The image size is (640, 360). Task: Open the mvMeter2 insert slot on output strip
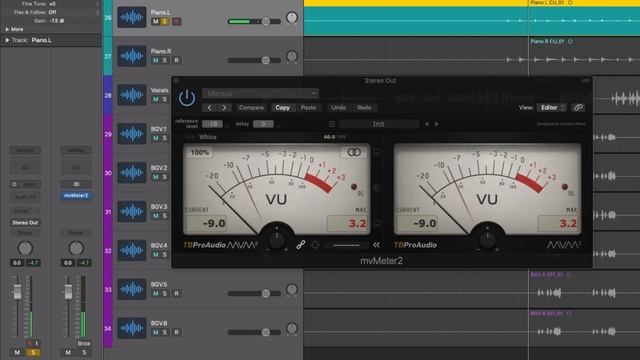coord(76,196)
